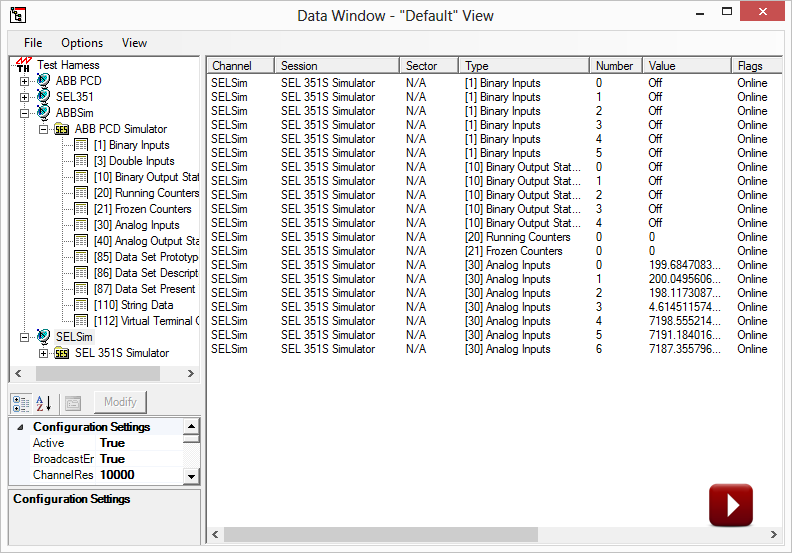The height and width of the screenshot is (553, 792).
Task: Click the Test Harness root icon
Action: [23, 65]
